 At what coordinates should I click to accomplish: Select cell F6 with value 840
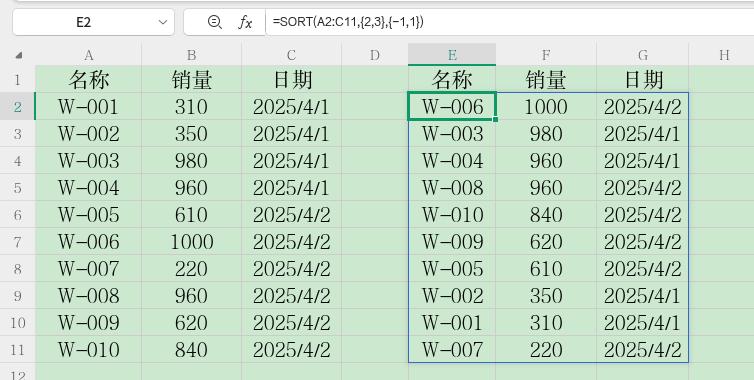click(546, 215)
